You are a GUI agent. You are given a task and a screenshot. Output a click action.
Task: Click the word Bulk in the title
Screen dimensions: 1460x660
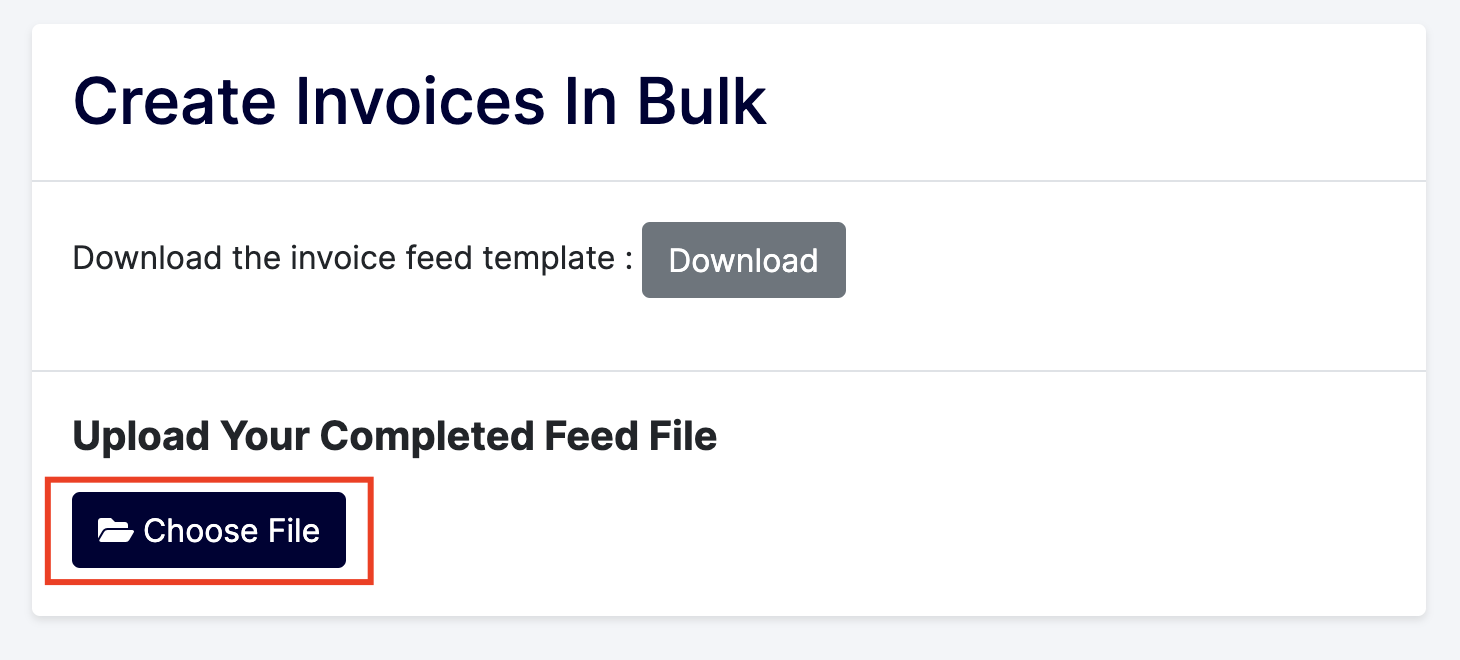pyautogui.click(x=702, y=101)
